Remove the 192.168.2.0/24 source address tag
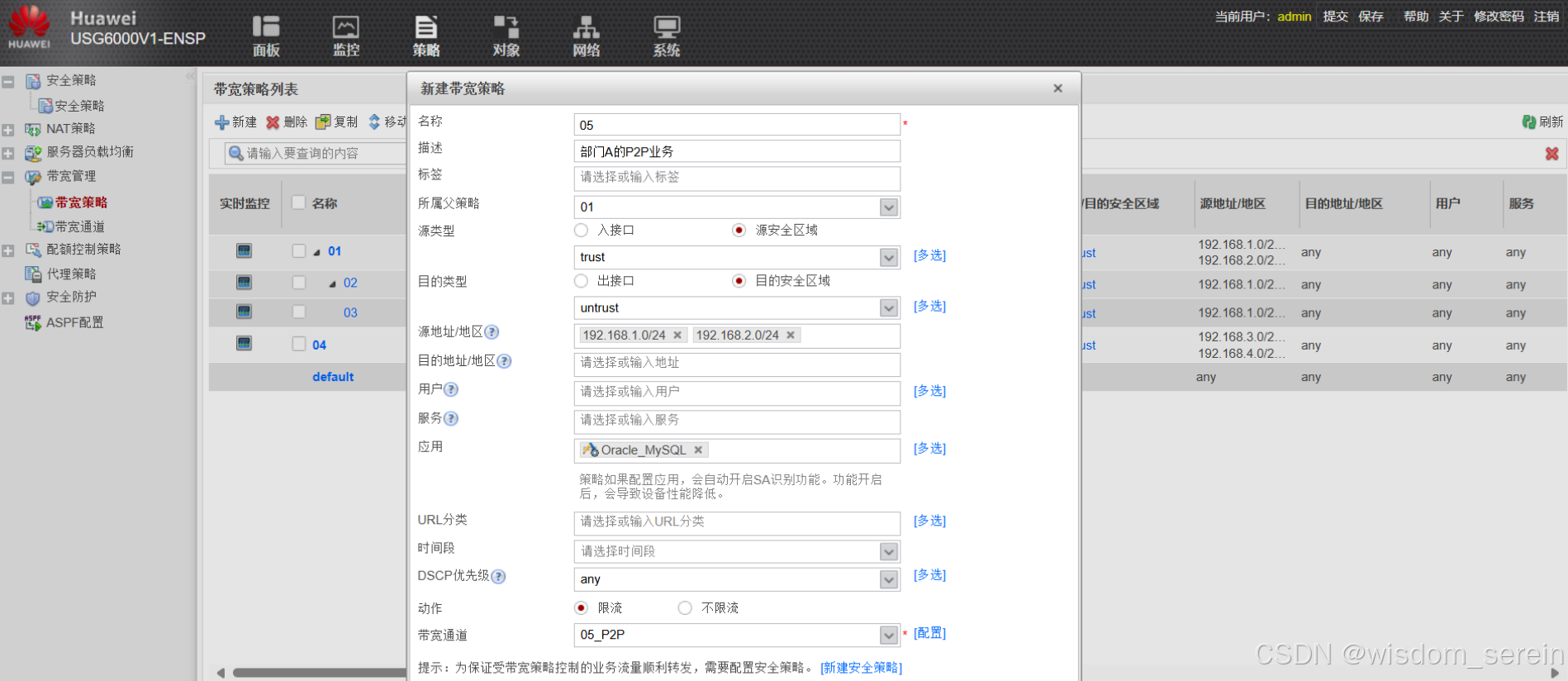1568x681 pixels. click(x=791, y=335)
